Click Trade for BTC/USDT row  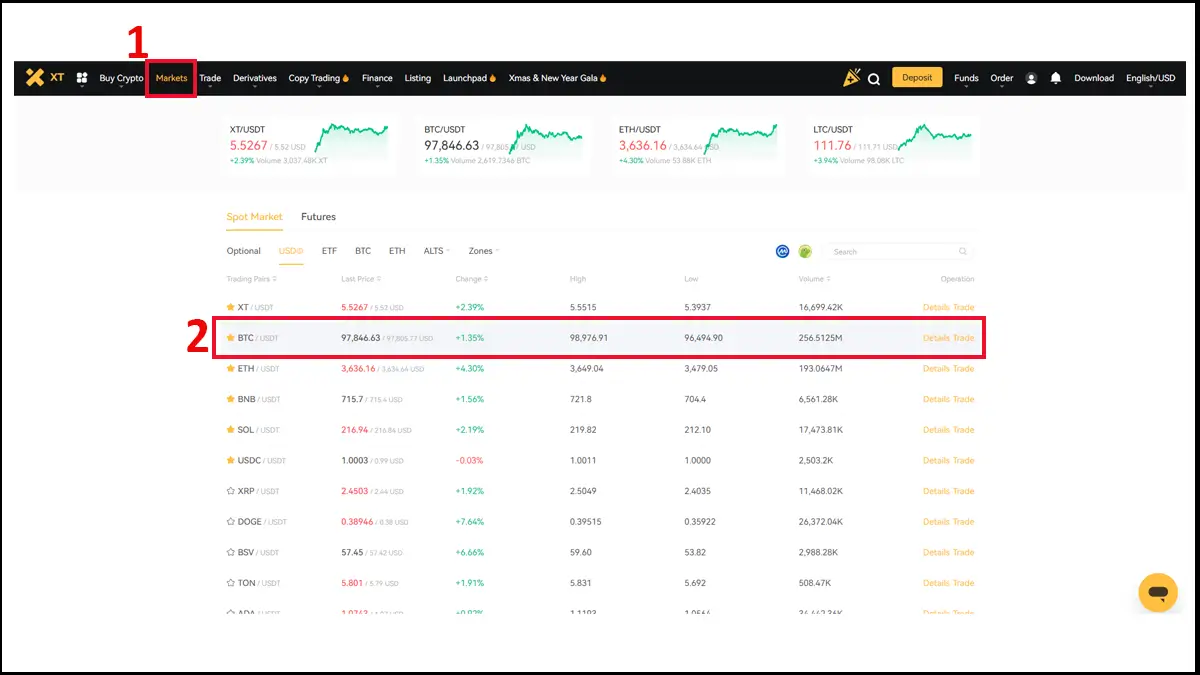[963, 338]
